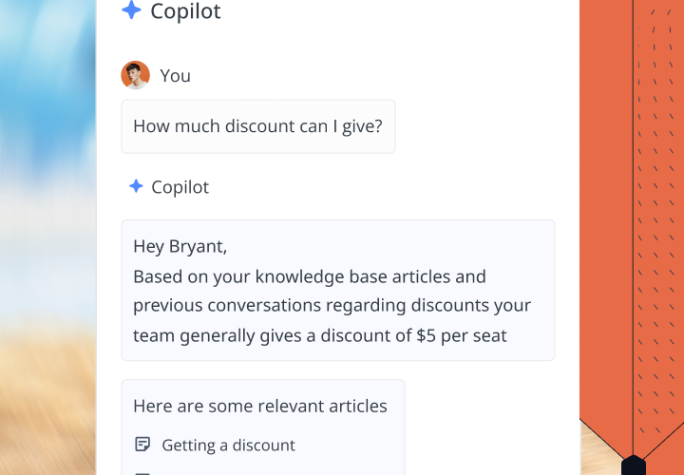Click the You sender label
The height and width of the screenshot is (475, 684).
click(175, 76)
